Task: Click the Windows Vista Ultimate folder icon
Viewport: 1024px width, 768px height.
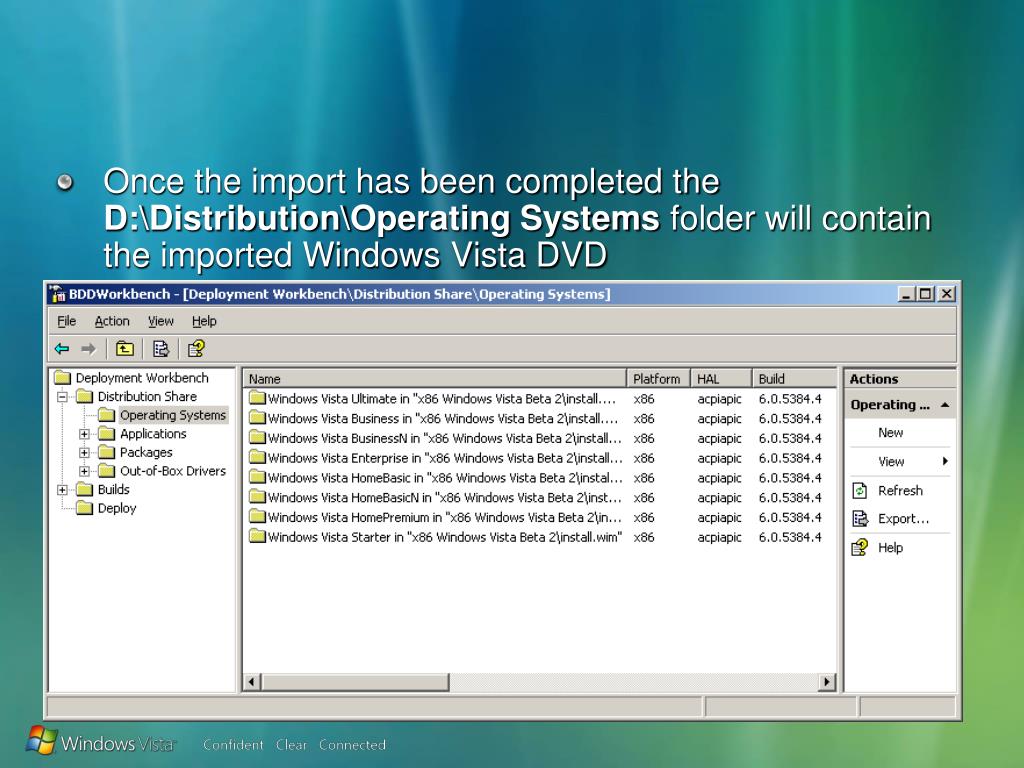Action: [x=257, y=398]
